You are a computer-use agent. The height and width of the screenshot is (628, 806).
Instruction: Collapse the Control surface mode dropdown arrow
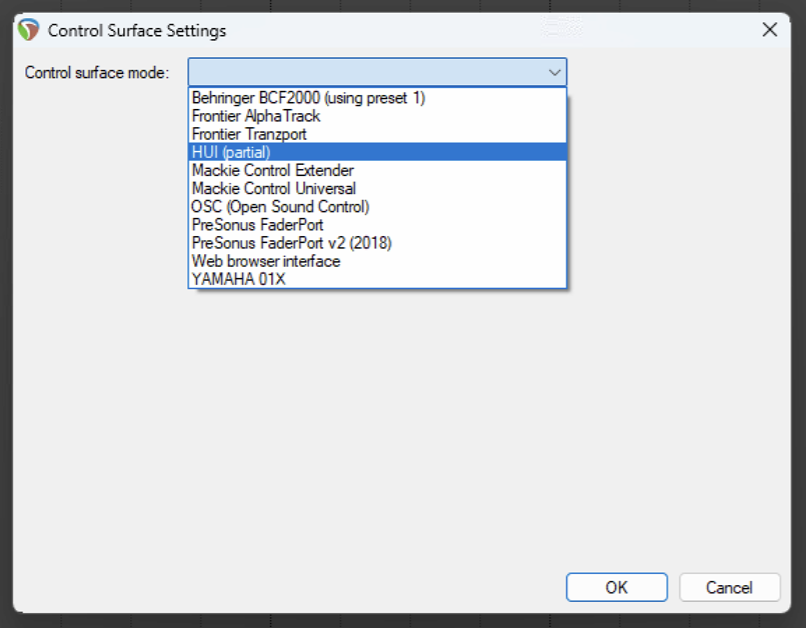click(x=554, y=72)
